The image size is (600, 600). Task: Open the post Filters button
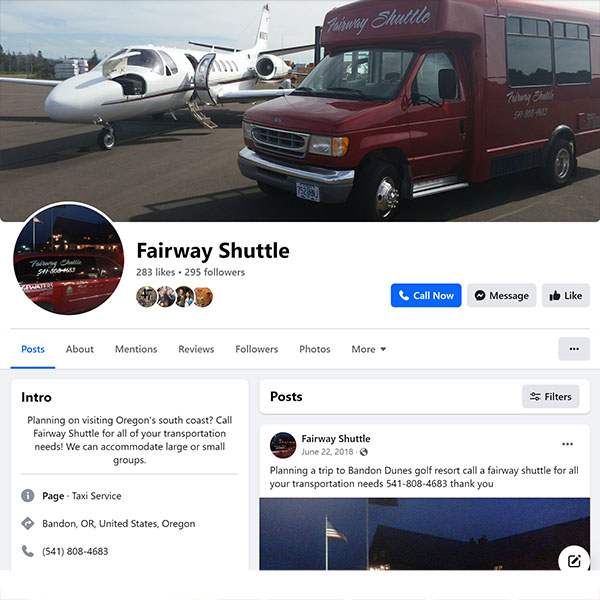(x=550, y=396)
